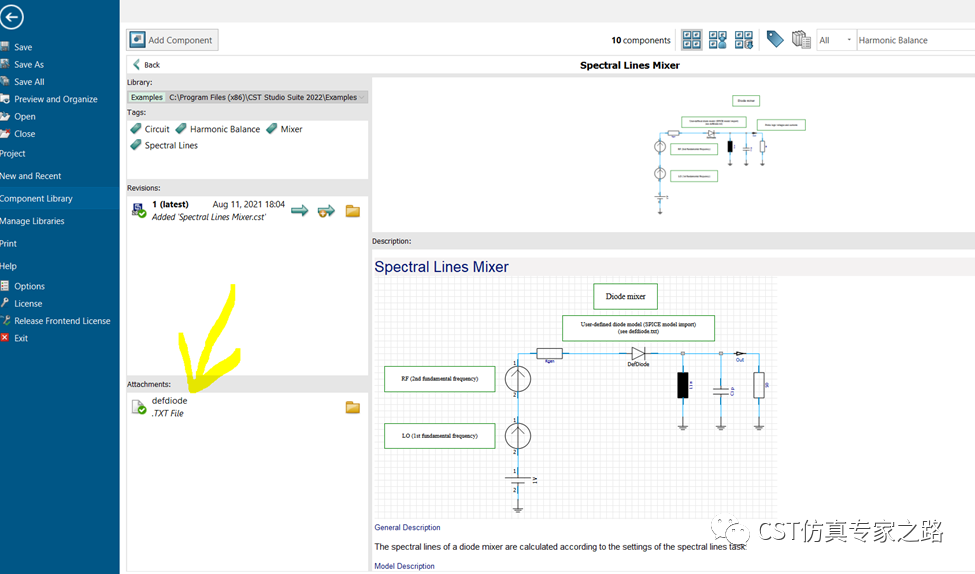The width and height of the screenshot is (975, 574).
Task: Open Preview and Organize
Action: (x=55, y=100)
